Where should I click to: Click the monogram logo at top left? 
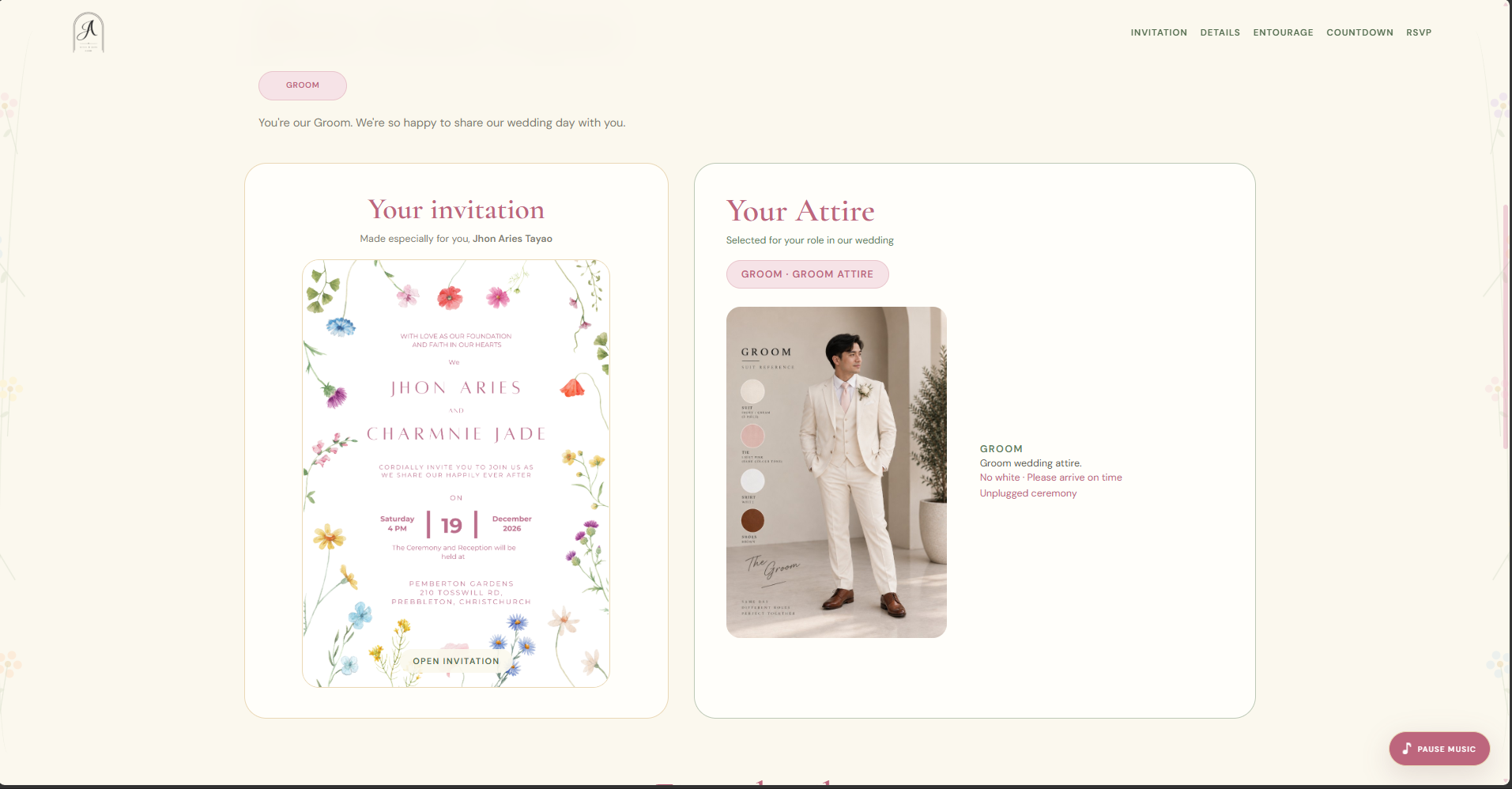click(89, 33)
